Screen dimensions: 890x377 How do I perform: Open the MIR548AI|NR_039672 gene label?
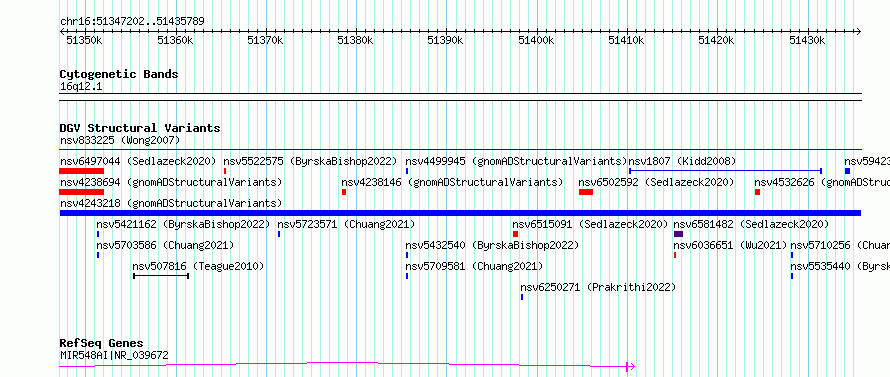click(114, 355)
